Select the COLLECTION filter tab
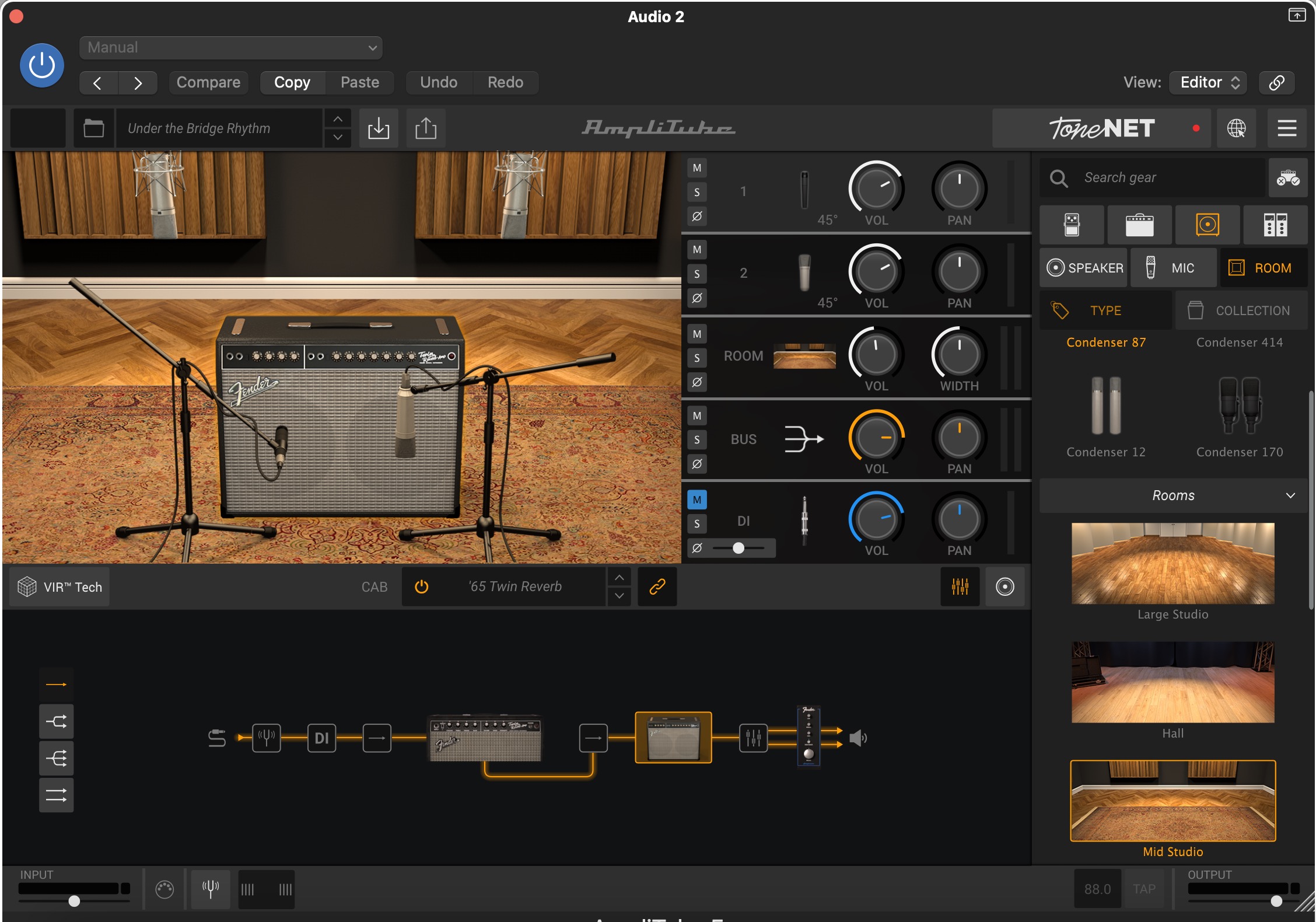The image size is (1316, 922). pos(1241,310)
